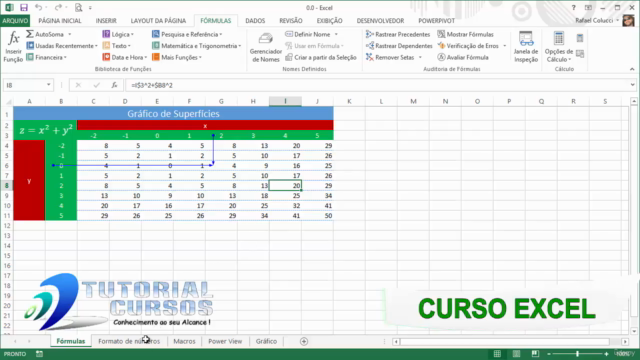640x360 pixels.
Task: Open the Mais Funções icon
Action: (x=156, y=57)
